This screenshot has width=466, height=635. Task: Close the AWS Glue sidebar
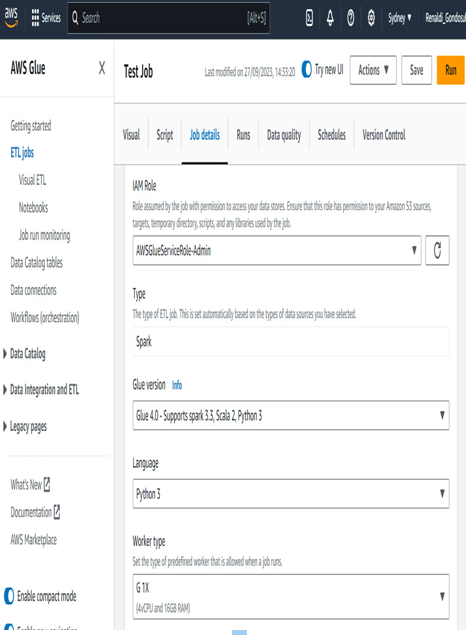point(102,68)
